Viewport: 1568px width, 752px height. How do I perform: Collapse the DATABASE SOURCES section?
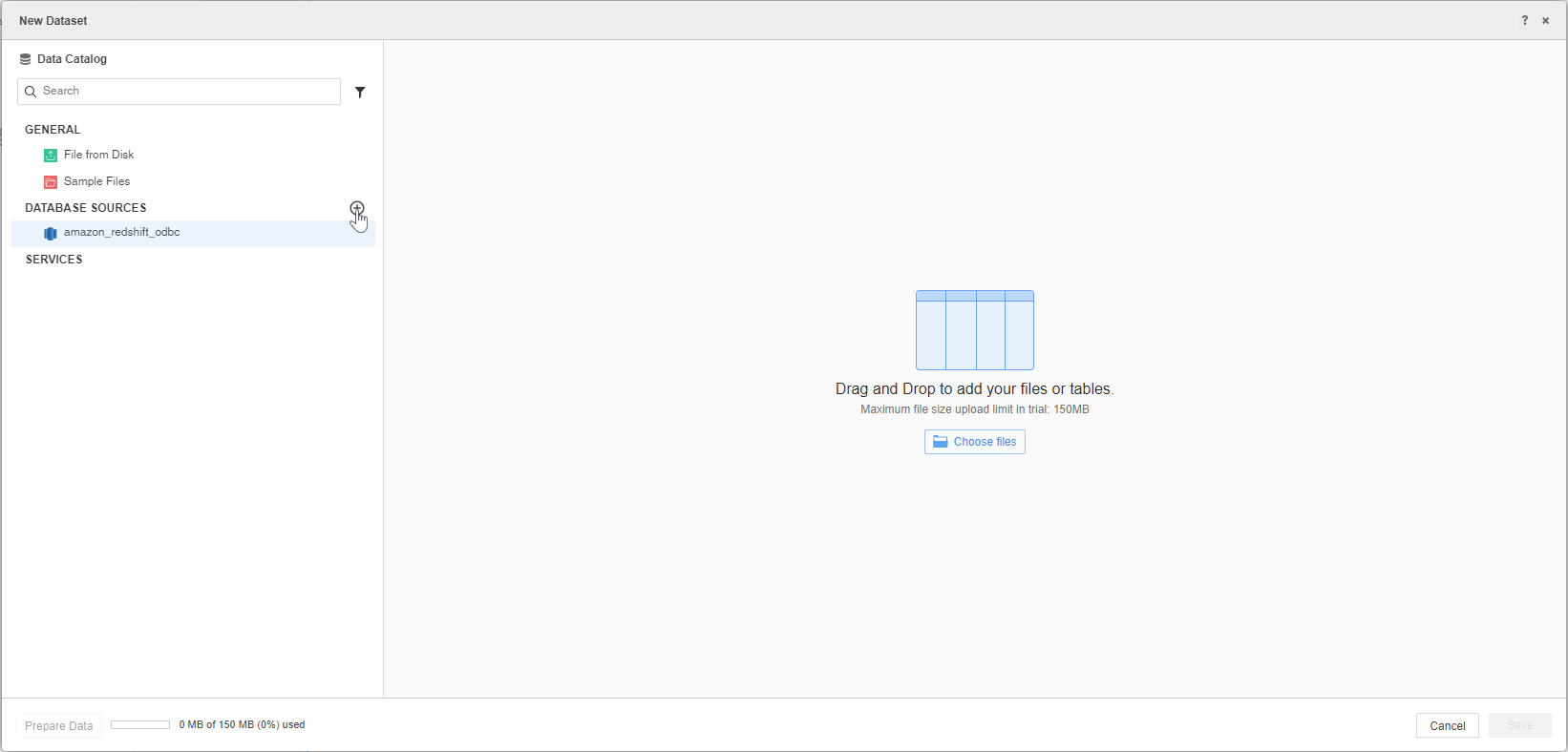(x=86, y=208)
